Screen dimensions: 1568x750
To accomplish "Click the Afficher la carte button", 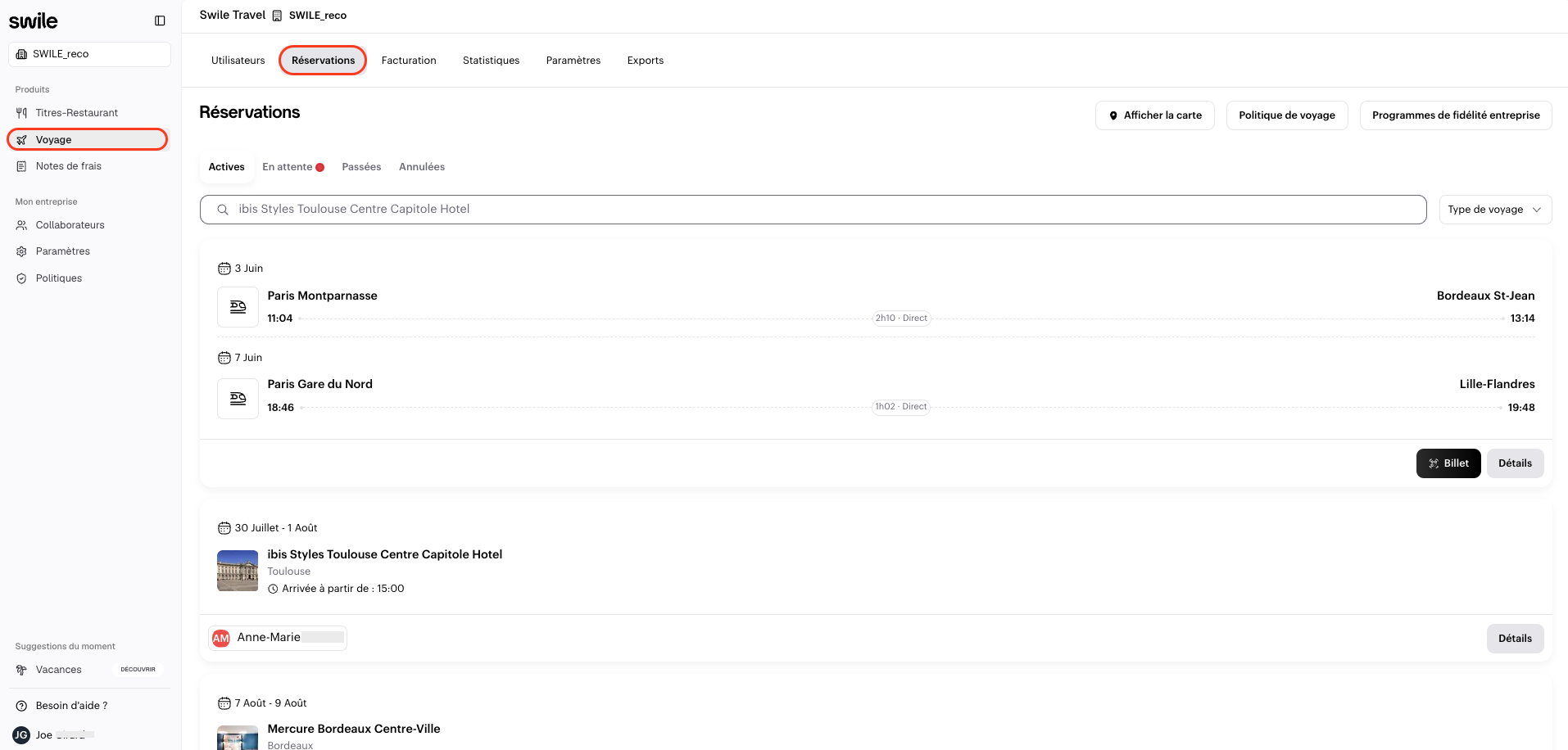I will click(1154, 115).
